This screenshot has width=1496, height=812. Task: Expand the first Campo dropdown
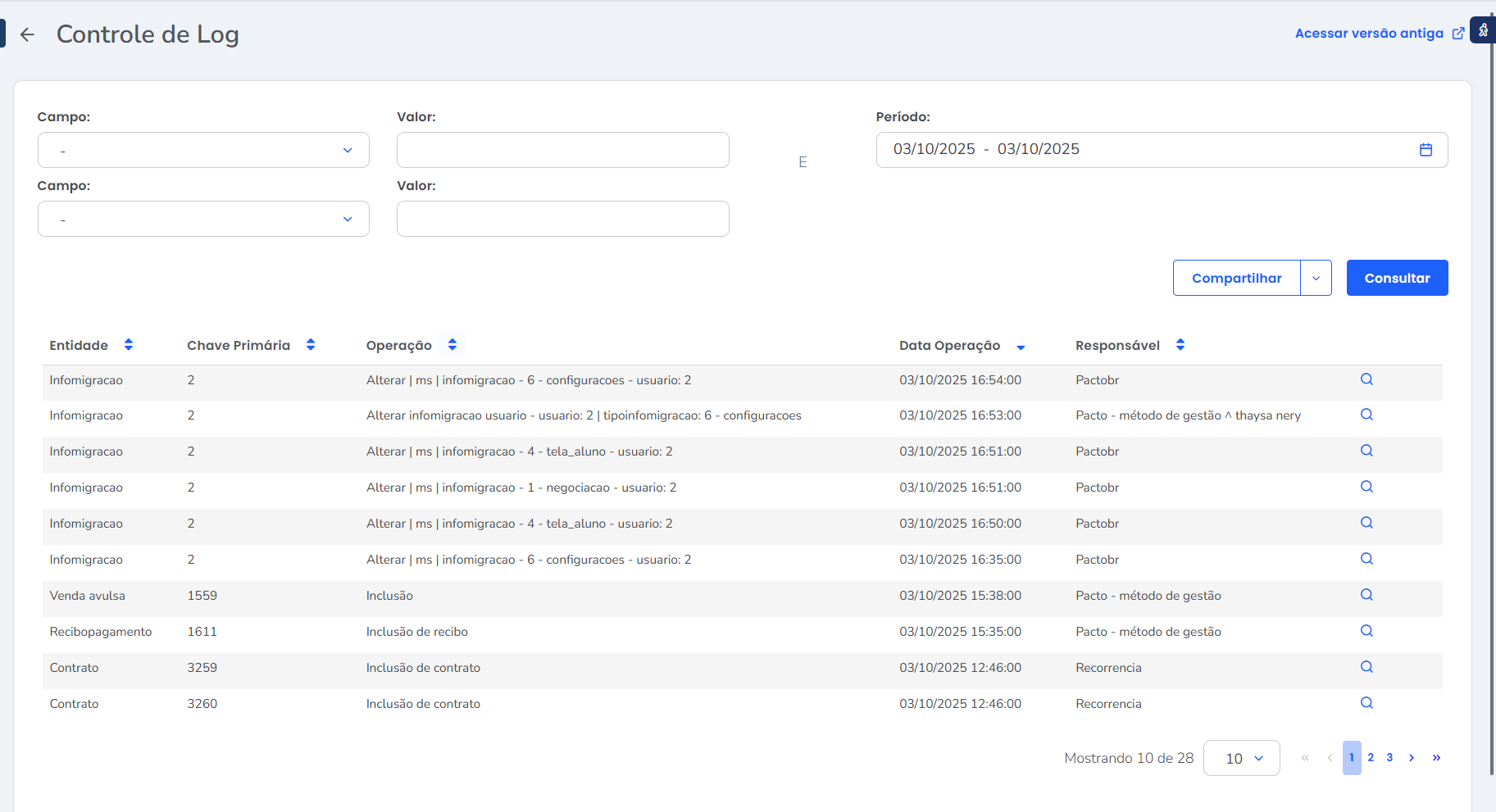pyautogui.click(x=203, y=151)
